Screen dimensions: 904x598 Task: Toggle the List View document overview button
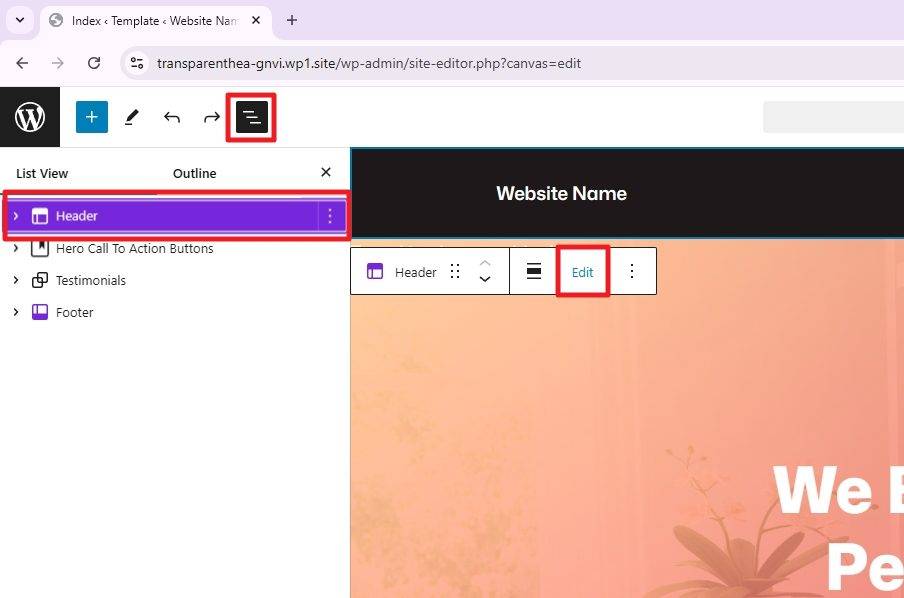252,118
